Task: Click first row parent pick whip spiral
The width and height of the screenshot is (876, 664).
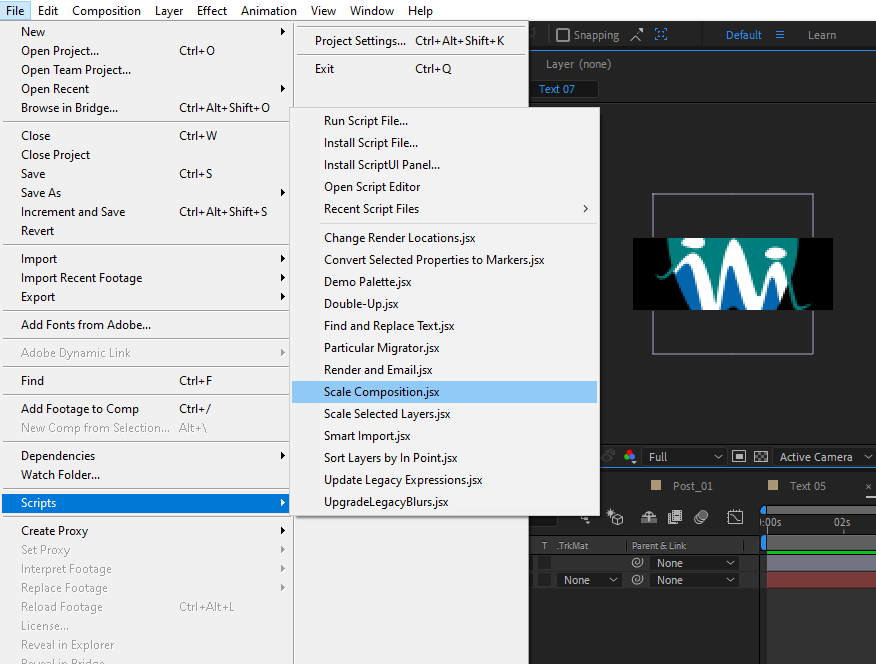Action: (x=637, y=563)
